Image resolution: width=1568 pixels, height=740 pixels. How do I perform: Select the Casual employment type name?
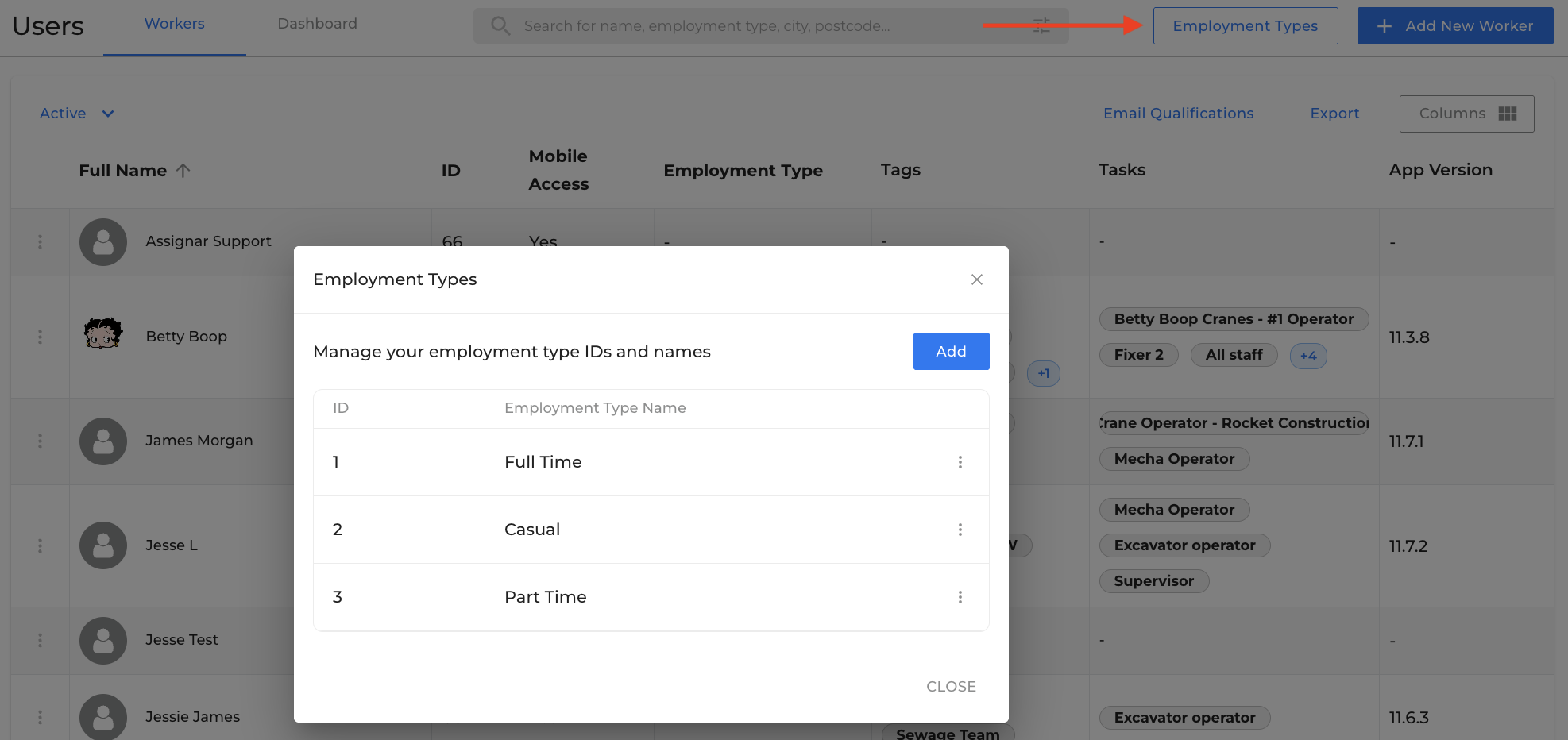pyautogui.click(x=532, y=530)
